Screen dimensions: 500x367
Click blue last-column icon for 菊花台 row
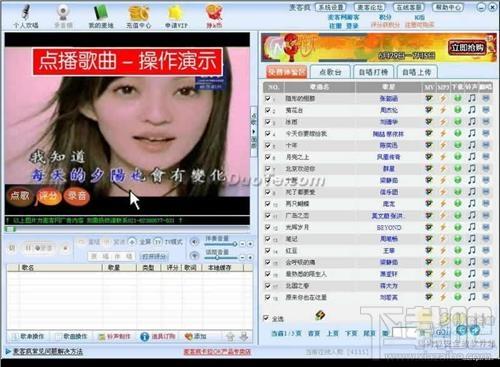click(486, 110)
